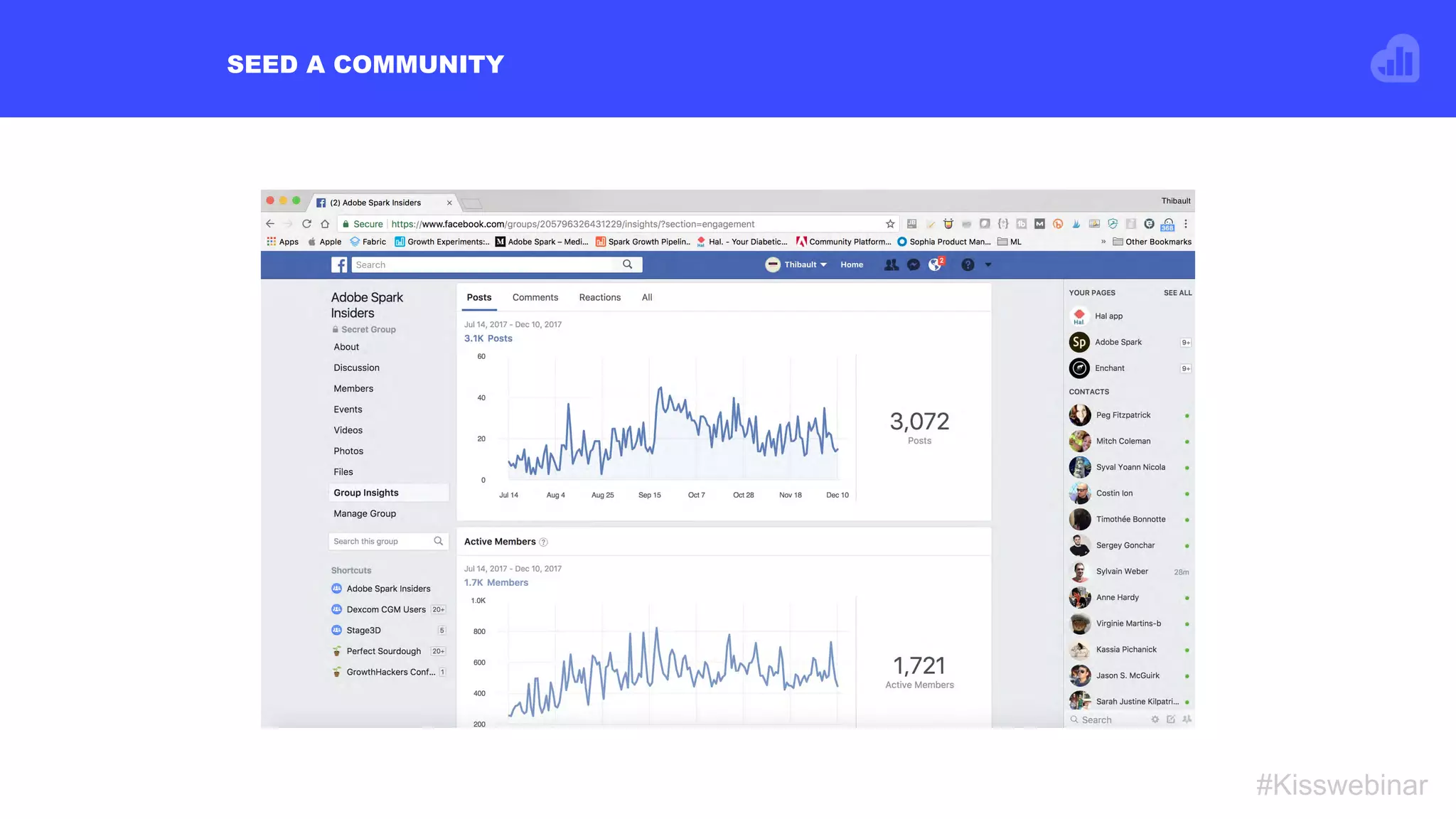Viewport: 1456px width, 819px height.
Task: Open Messenger icon in top bar
Action: pos(914,264)
